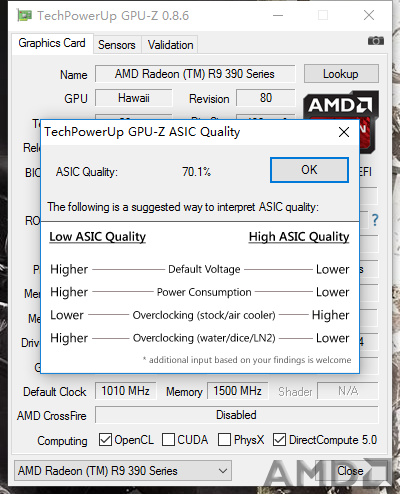Switch to the Validation tab
400x494 pixels.
[x=170, y=45]
